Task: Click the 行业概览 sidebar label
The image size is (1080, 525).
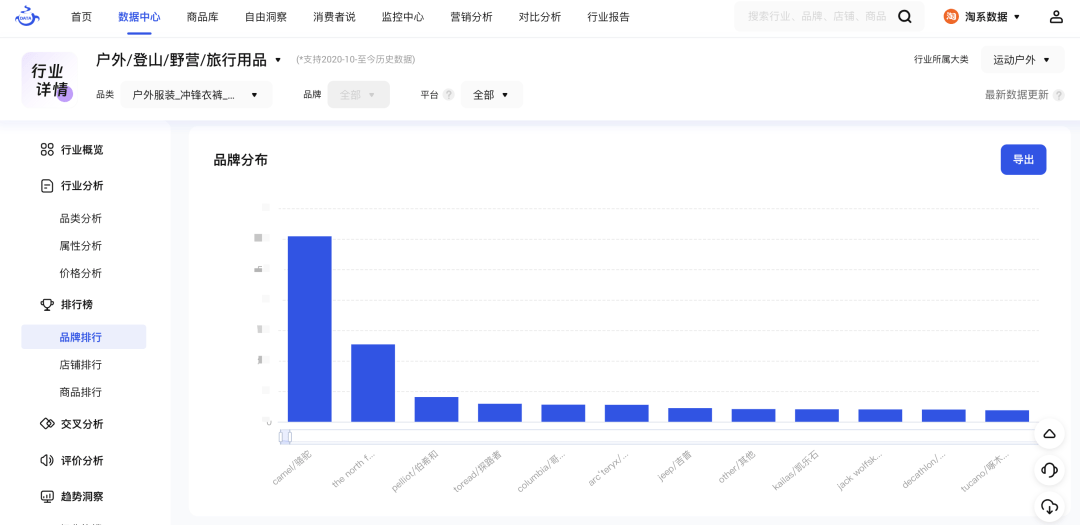Action: click(x=82, y=150)
